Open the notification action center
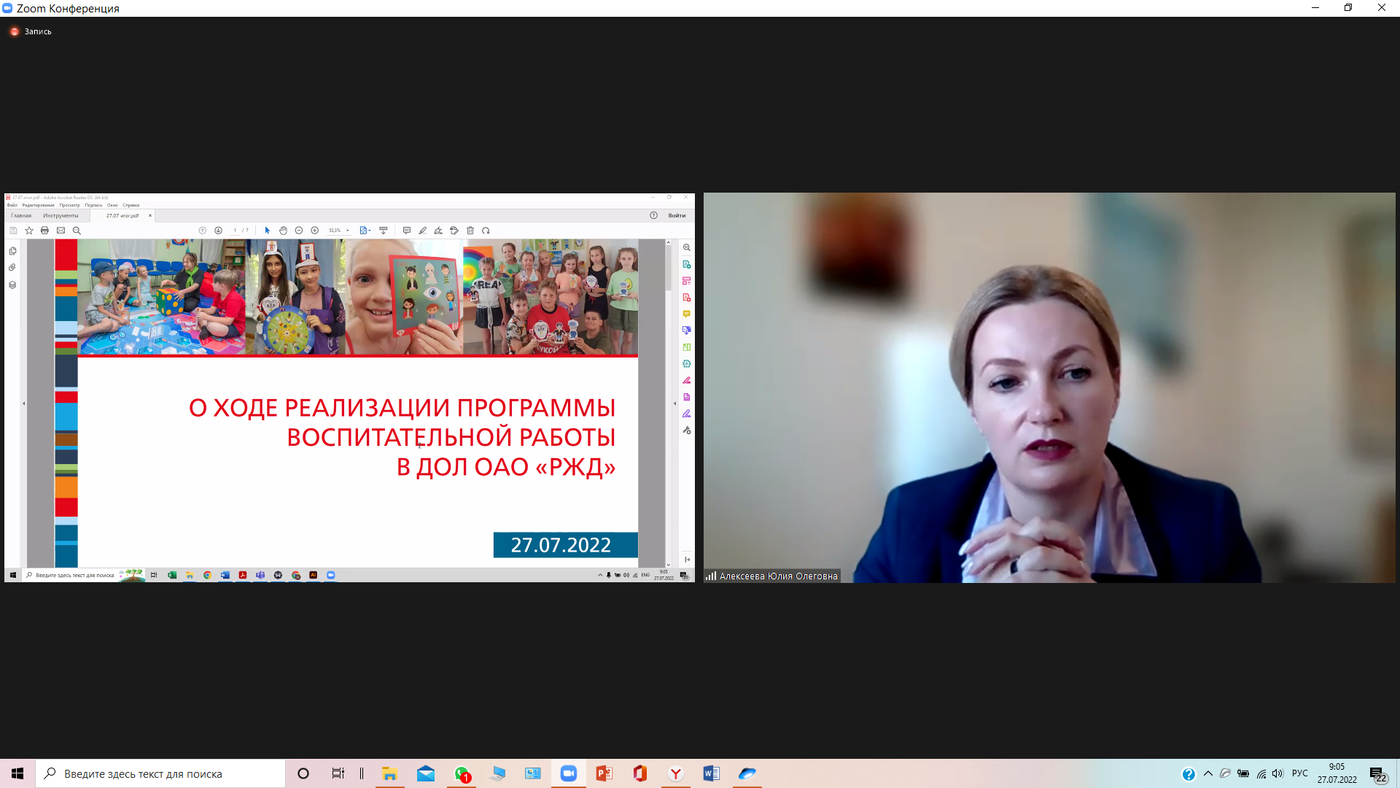 click(x=1378, y=774)
